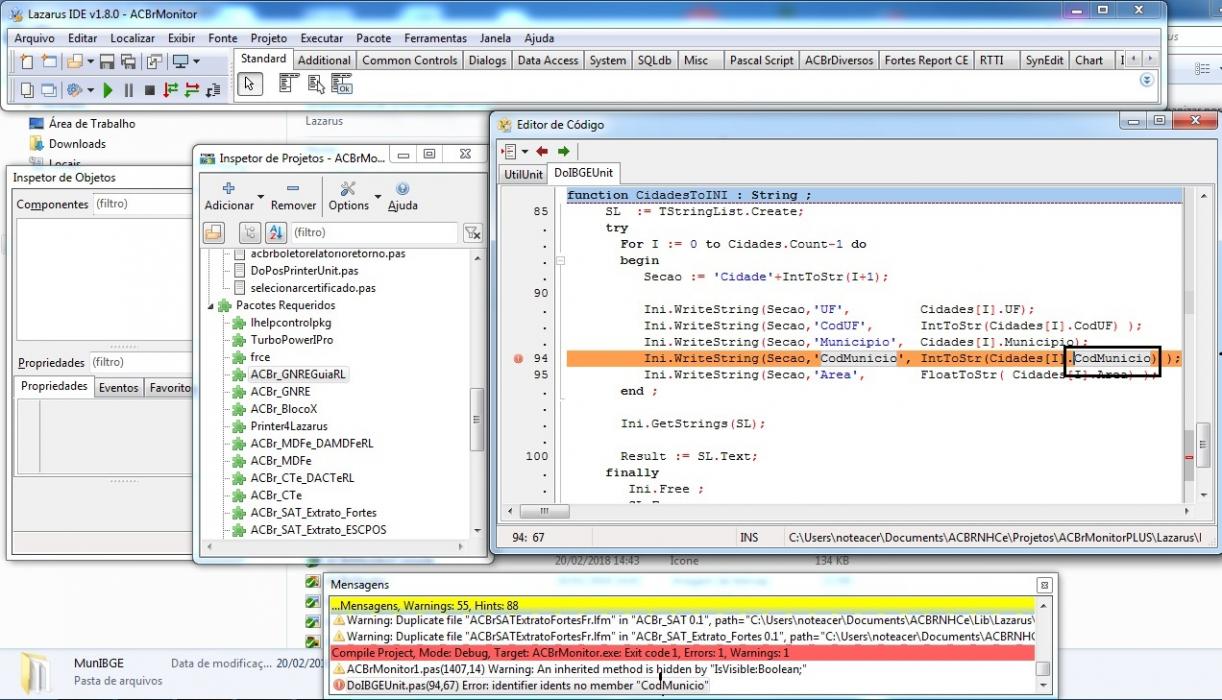This screenshot has height=700, width=1222.
Task: Switch to the Data Access palette tab
Action: [547, 60]
